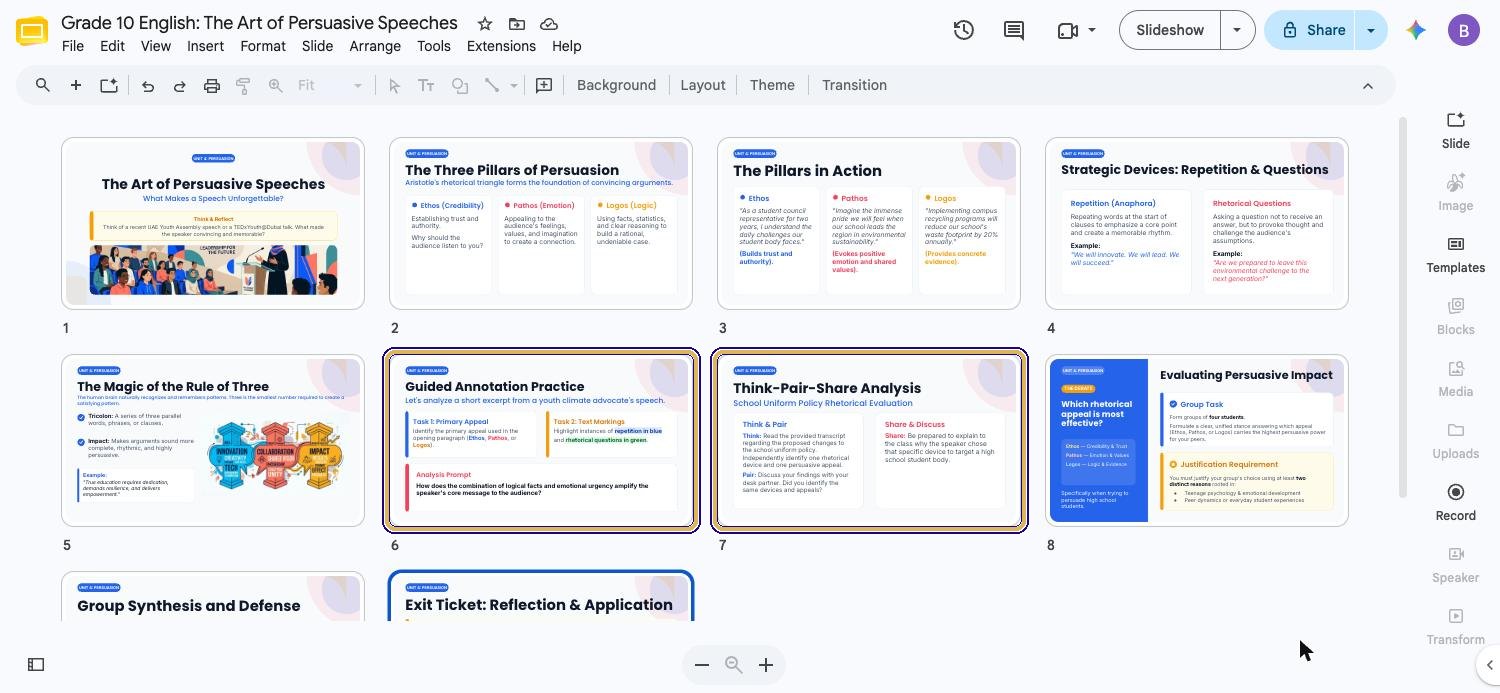
Task: Open the comments panel icon
Action: pos(1013,30)
